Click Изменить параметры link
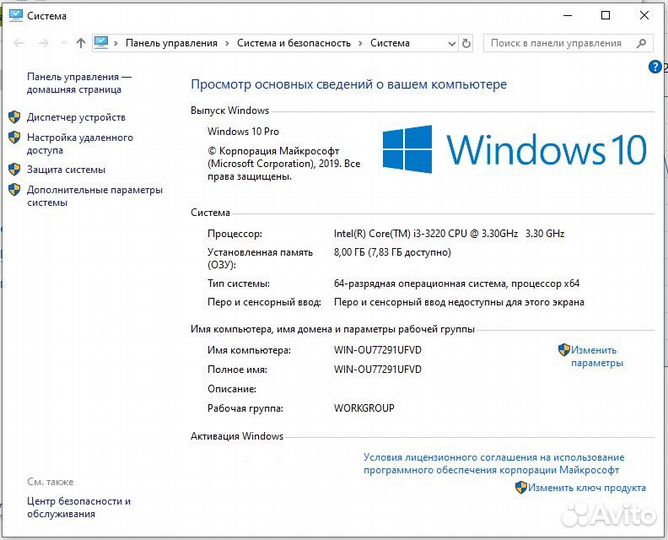The image size is (668, 540). click(597, 356)
